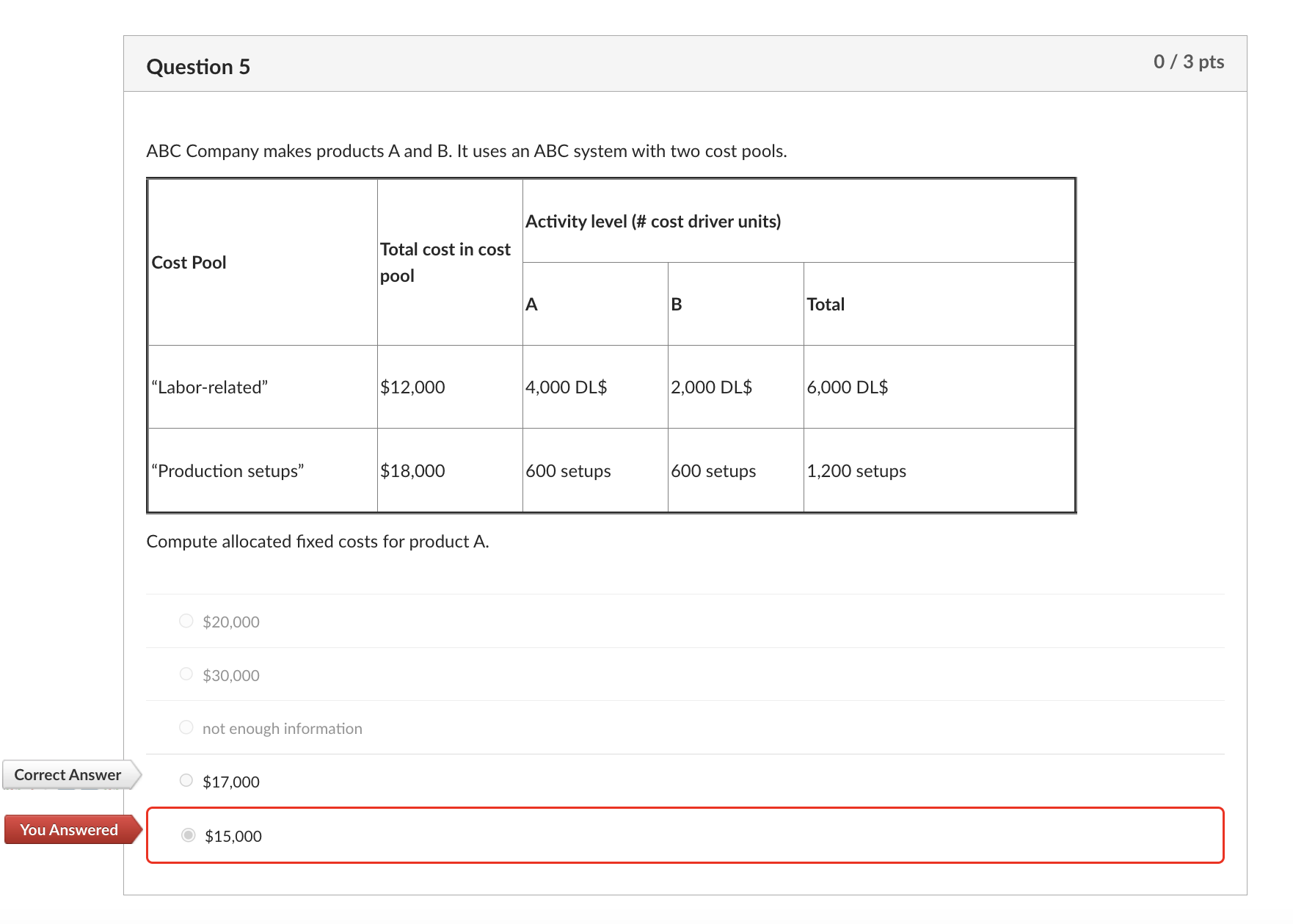
Task: Select the $30,000 answer option
Action: point(186,674)
